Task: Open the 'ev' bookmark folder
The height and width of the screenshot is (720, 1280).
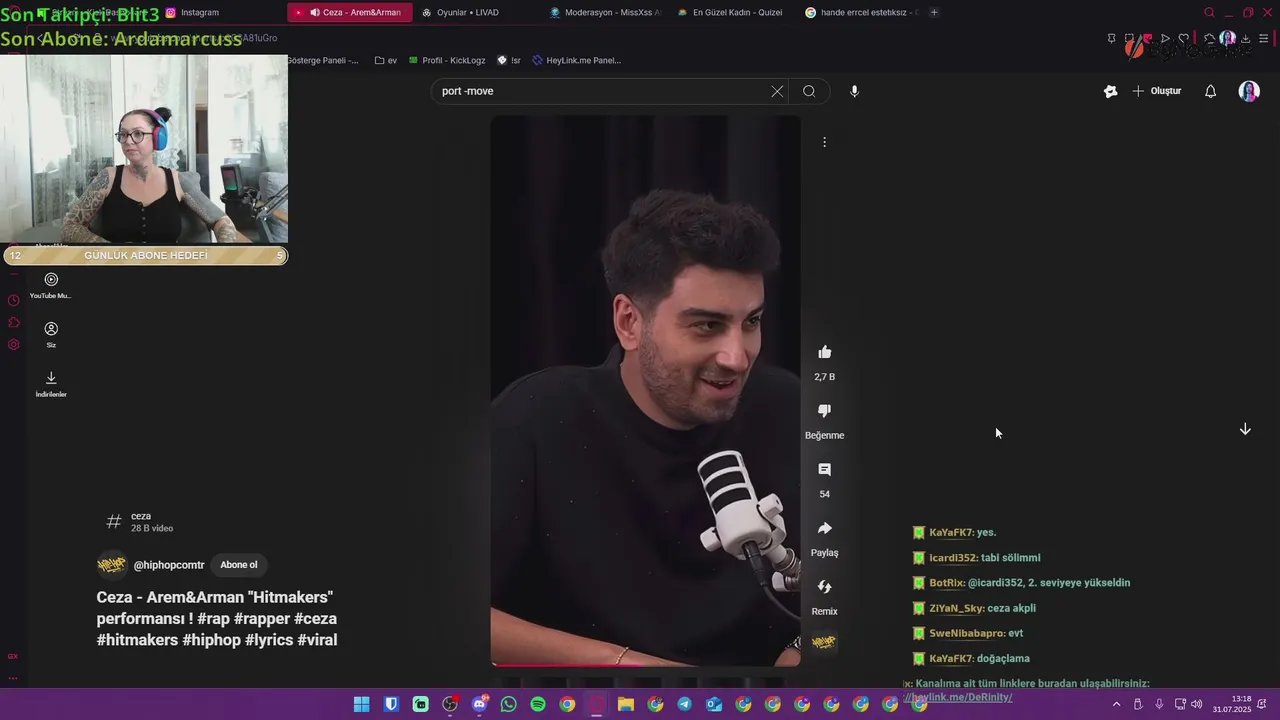Action: click(x=386, y=60)
